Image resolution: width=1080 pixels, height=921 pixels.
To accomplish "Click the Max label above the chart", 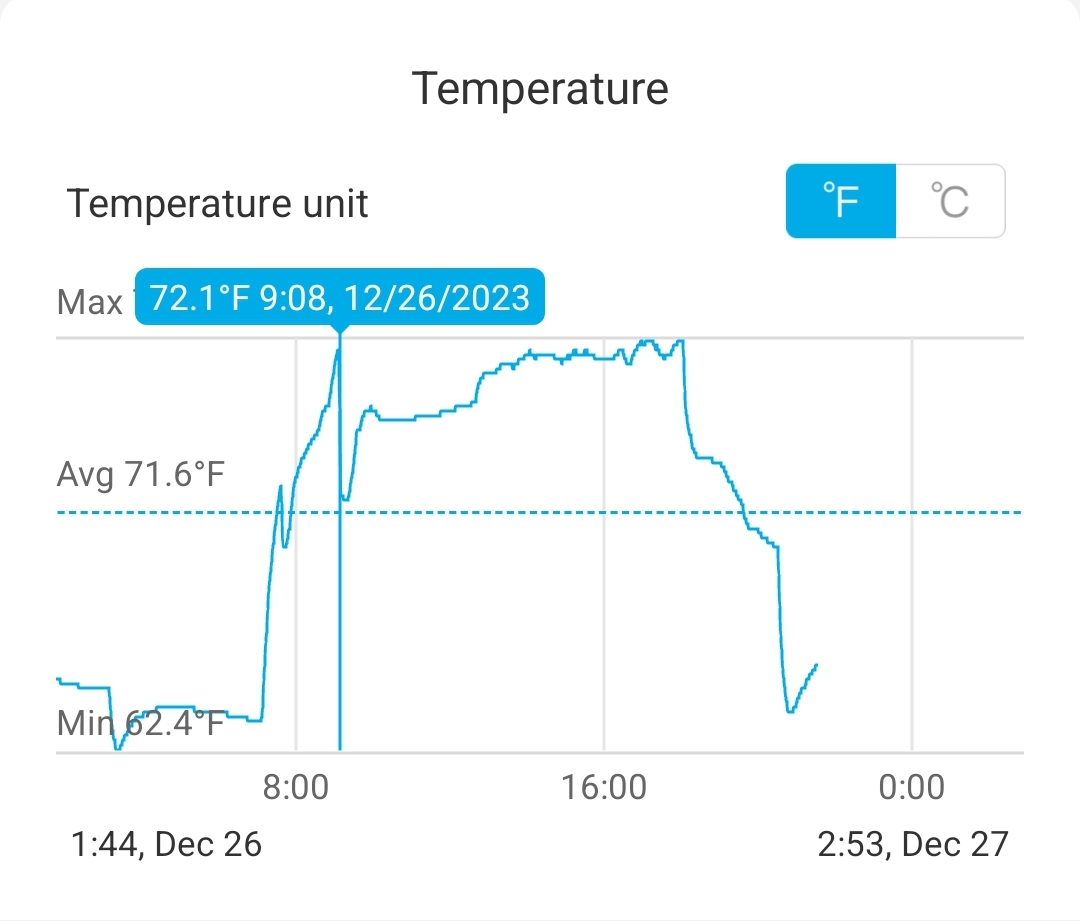I will click(90, 301).
